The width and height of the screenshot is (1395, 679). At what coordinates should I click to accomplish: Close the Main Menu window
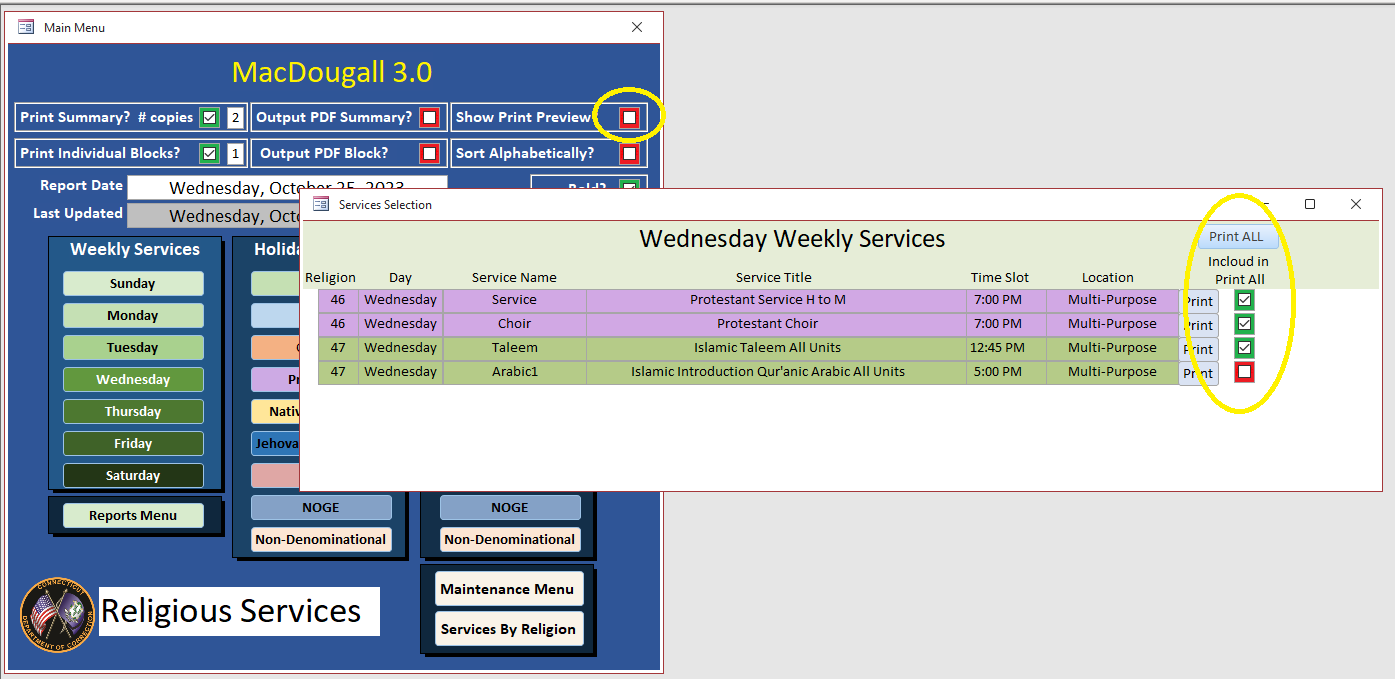click(637, 27)
